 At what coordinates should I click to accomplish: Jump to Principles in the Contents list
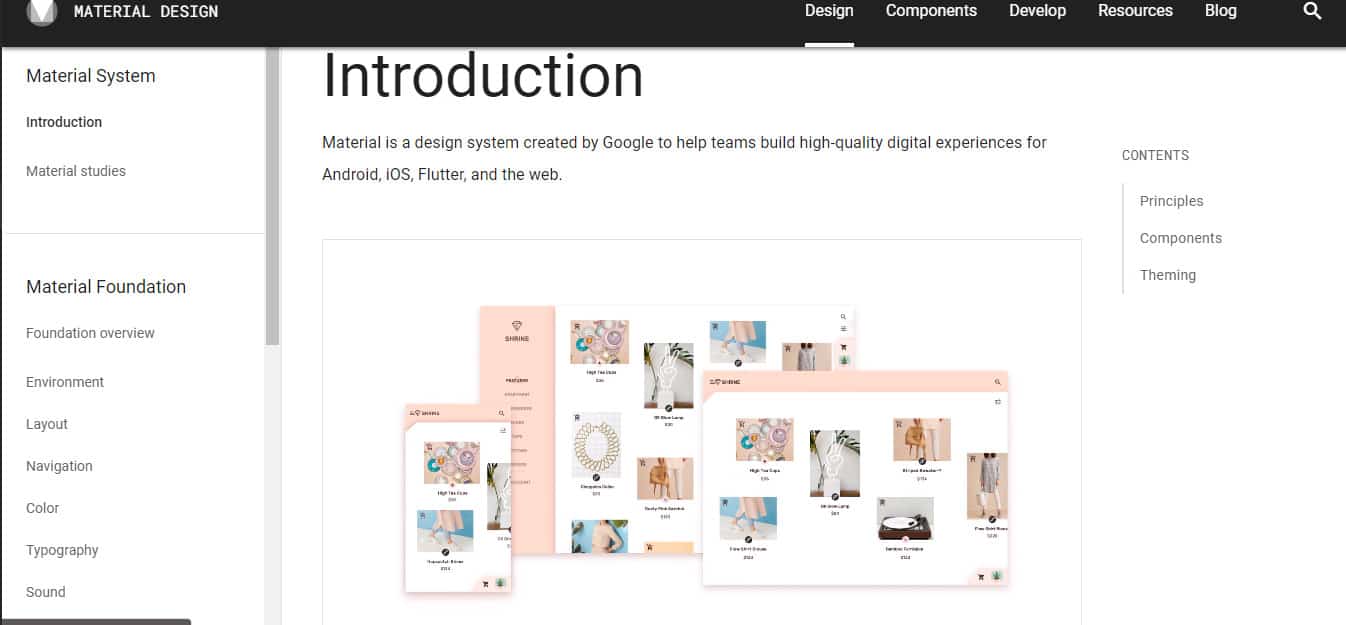click(x=1171, y=200)
